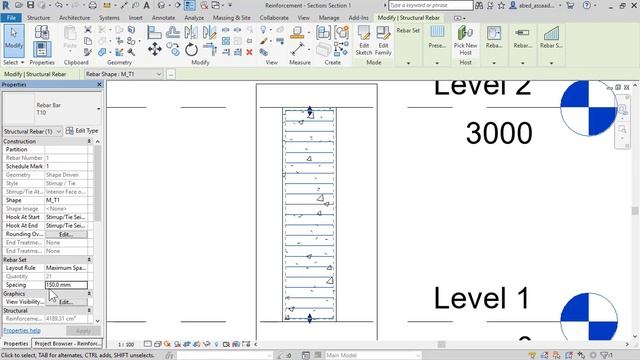Click the Array tool icon
640x360 pixels.
[x=226, y=41]
